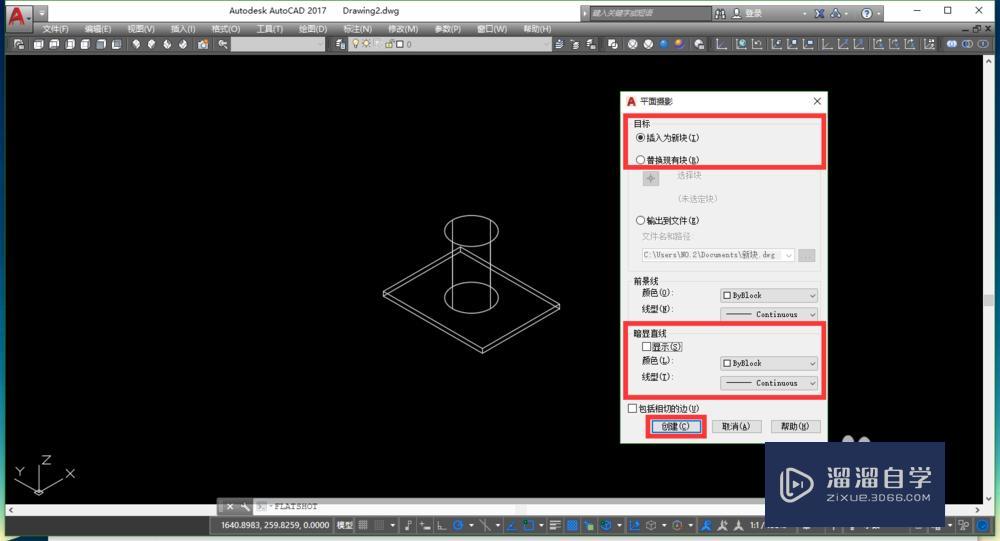Open the 帮助(H) menu in menu bar

click(537, 29)
